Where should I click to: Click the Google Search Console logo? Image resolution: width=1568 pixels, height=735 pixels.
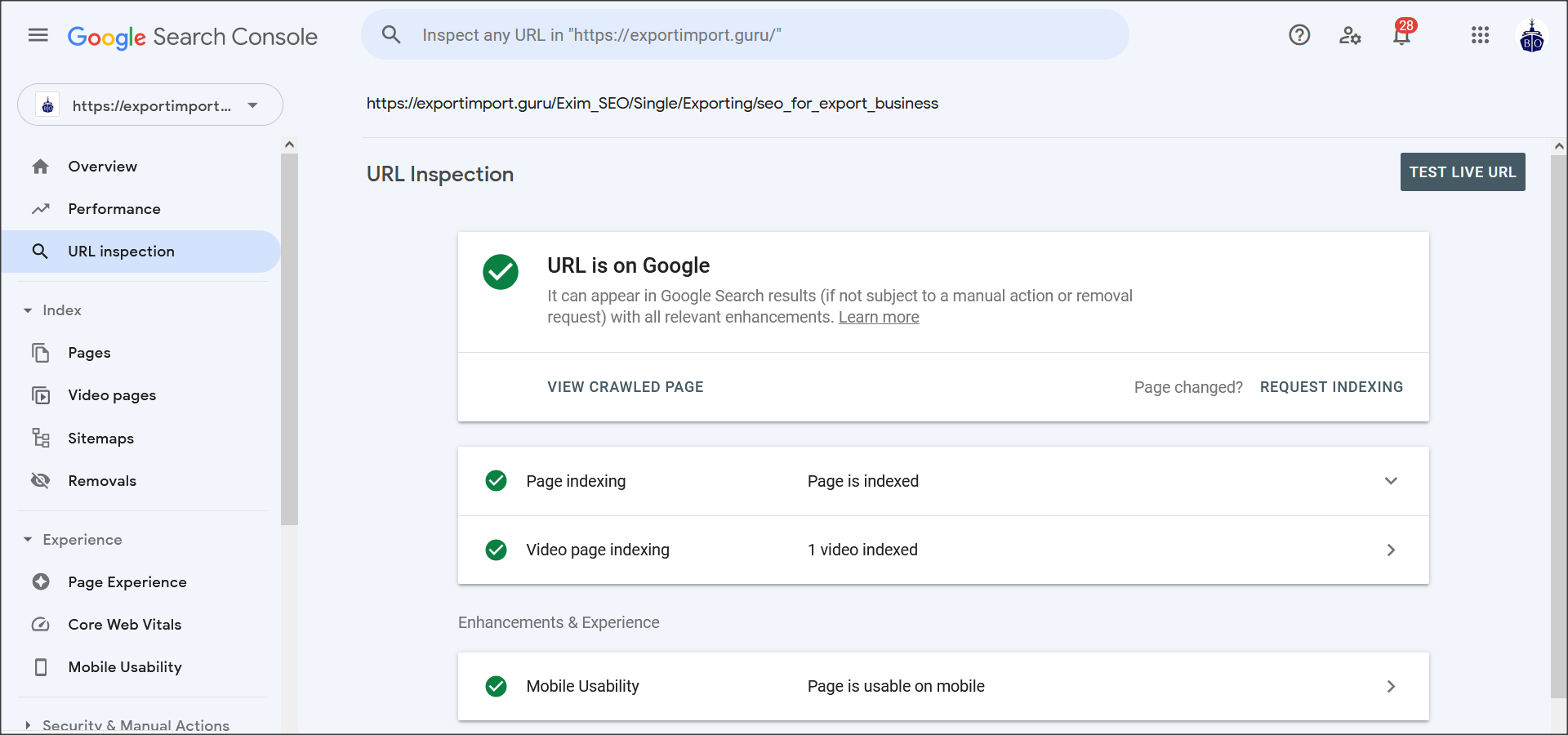pos(192,37)
